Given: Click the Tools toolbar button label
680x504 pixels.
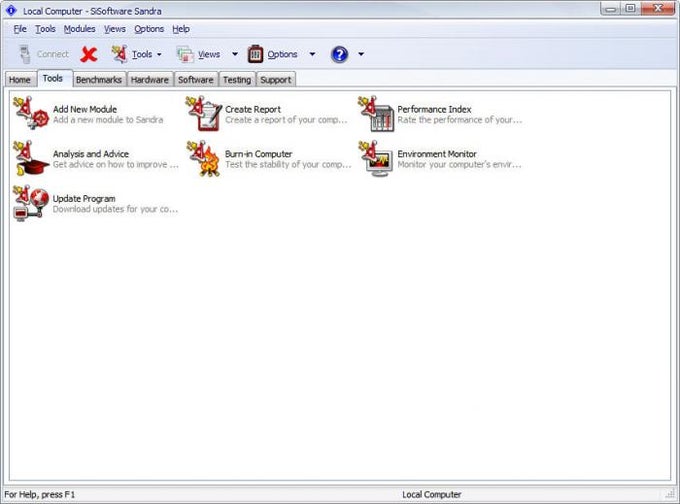Looking at the screenshot, I should click(x=142, y=55).
